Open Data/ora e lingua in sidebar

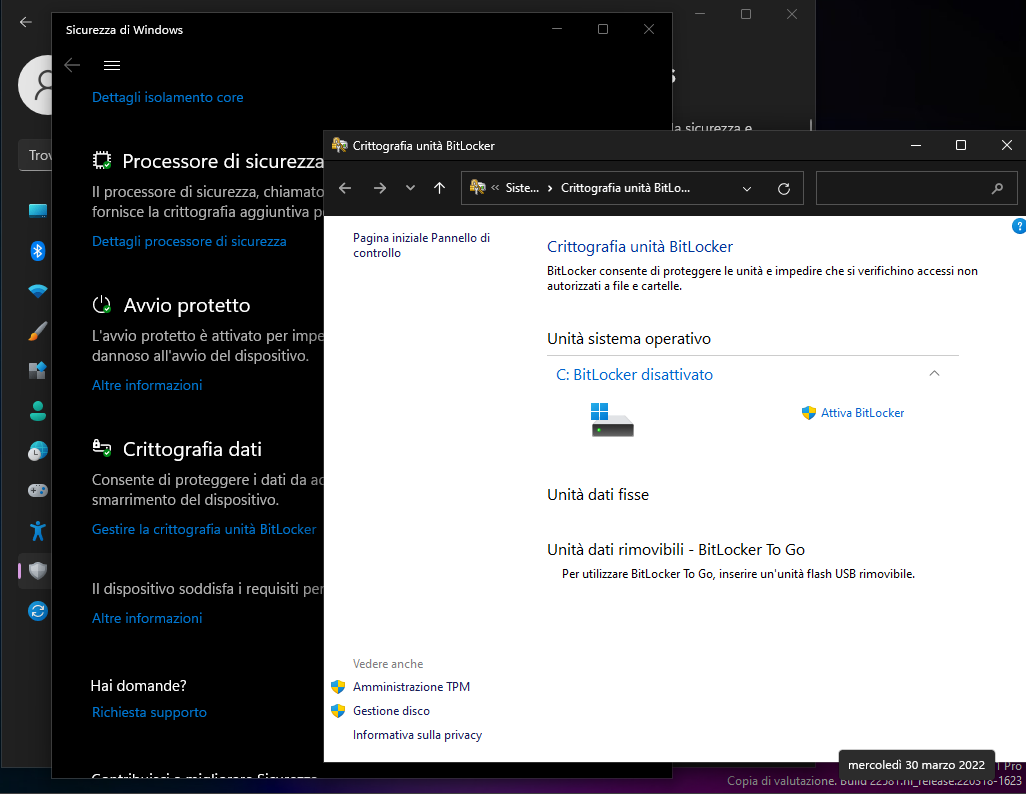point(37,451)
